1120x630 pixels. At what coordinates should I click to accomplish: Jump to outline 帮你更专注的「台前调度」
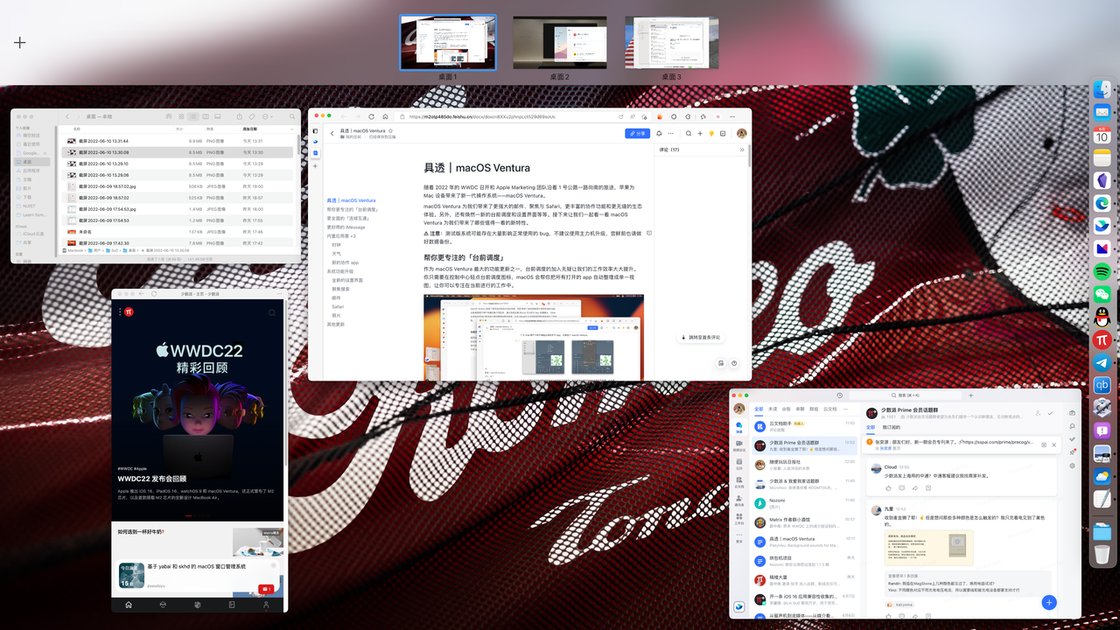pyautogui.click(x=352, y=209)
